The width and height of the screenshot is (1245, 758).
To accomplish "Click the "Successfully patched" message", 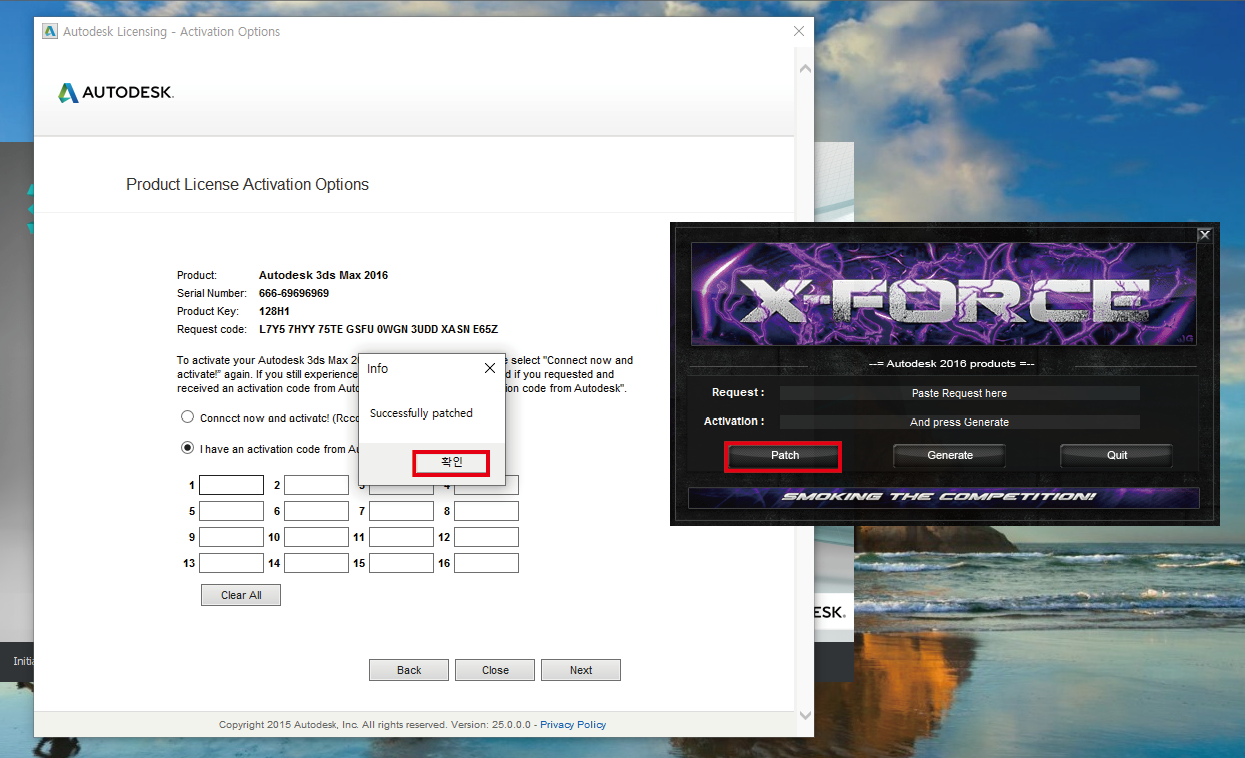I will click(x=421, y=413).
